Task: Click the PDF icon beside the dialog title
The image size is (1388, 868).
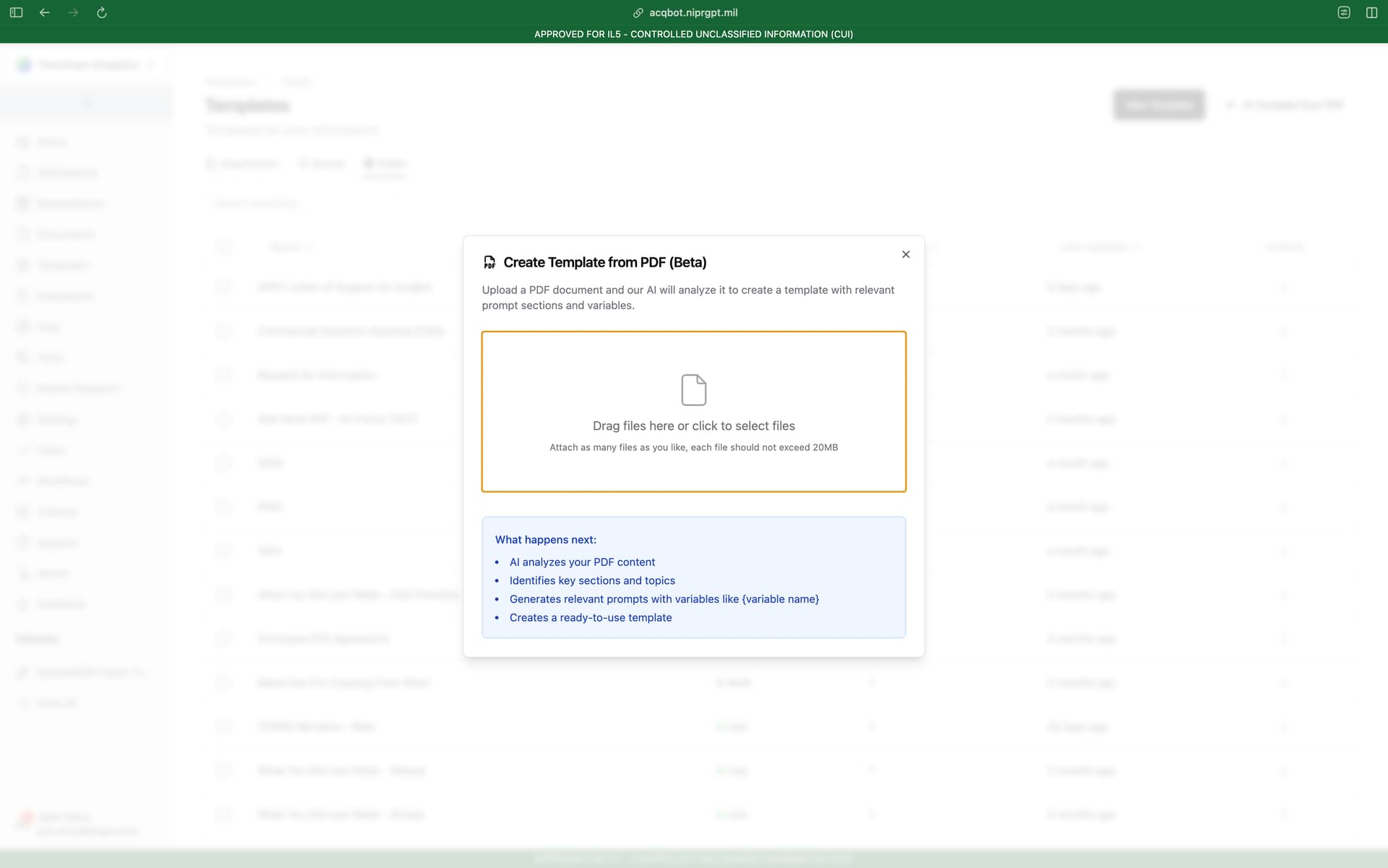Action: pyautogui.click(x=489, y=262)
